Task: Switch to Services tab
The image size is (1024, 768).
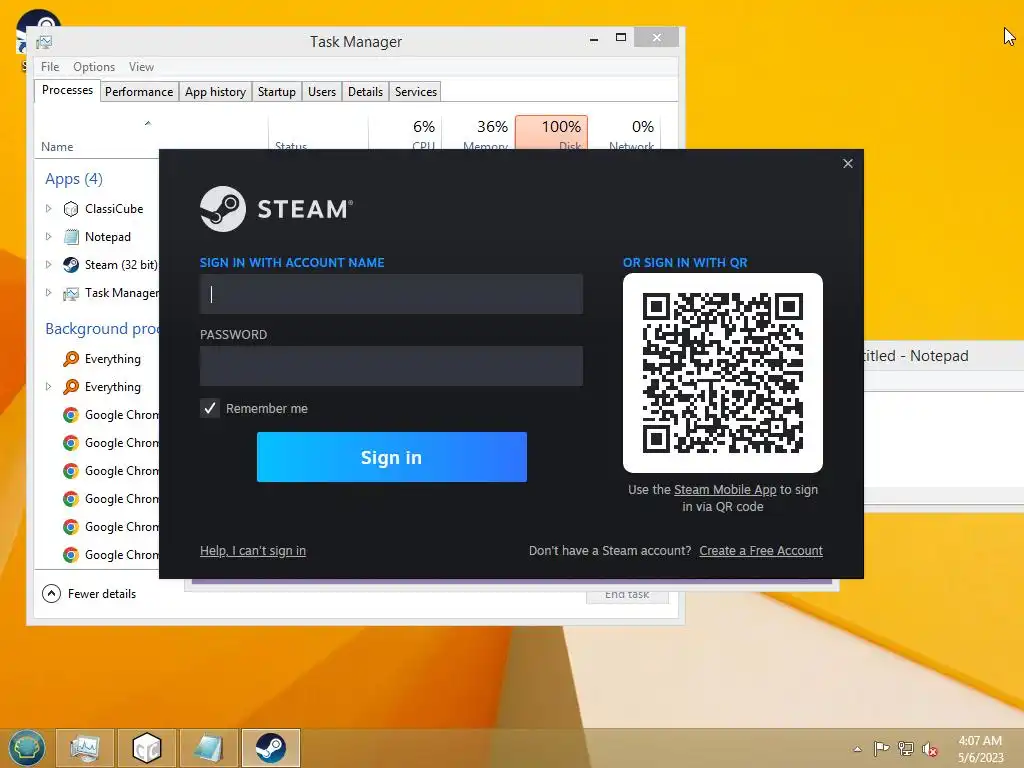Action: click(415, 92)
